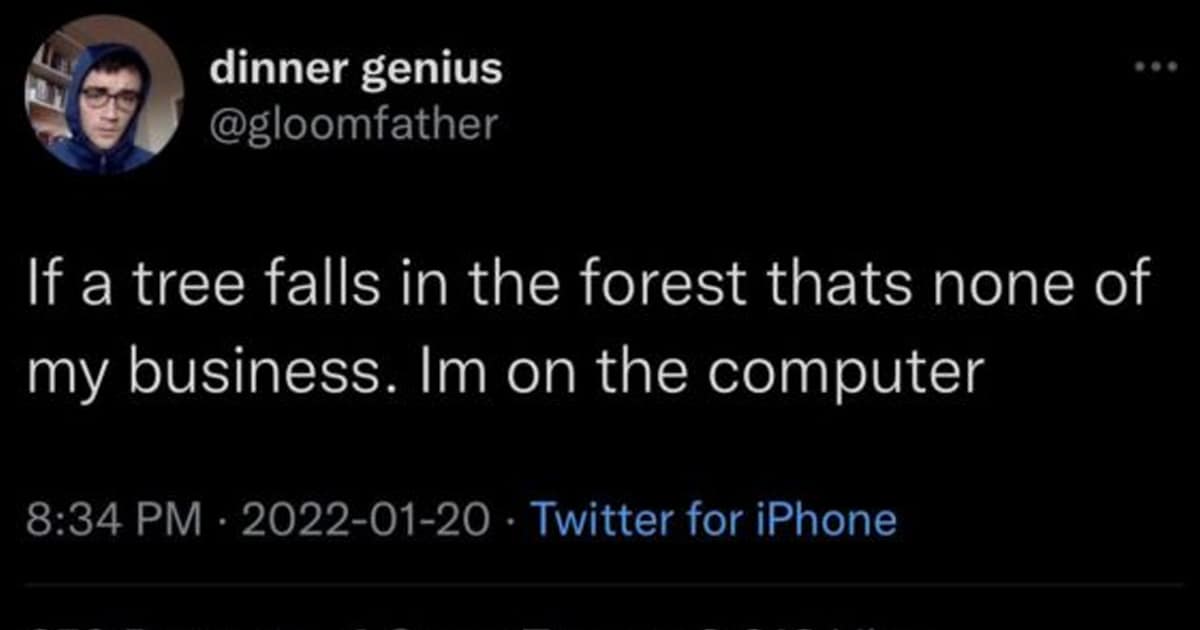Click the 2022-01-20 date
Image resolution: width=1200 pixels, height=630 pixels.
click(366, 520)
